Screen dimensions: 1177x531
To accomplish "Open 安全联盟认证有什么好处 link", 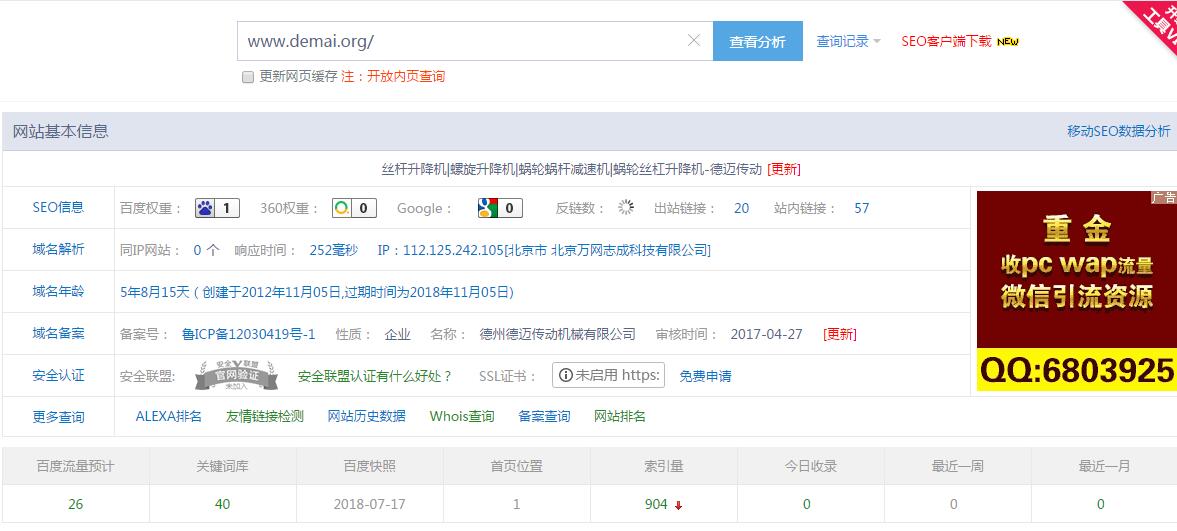I will 375,376.
